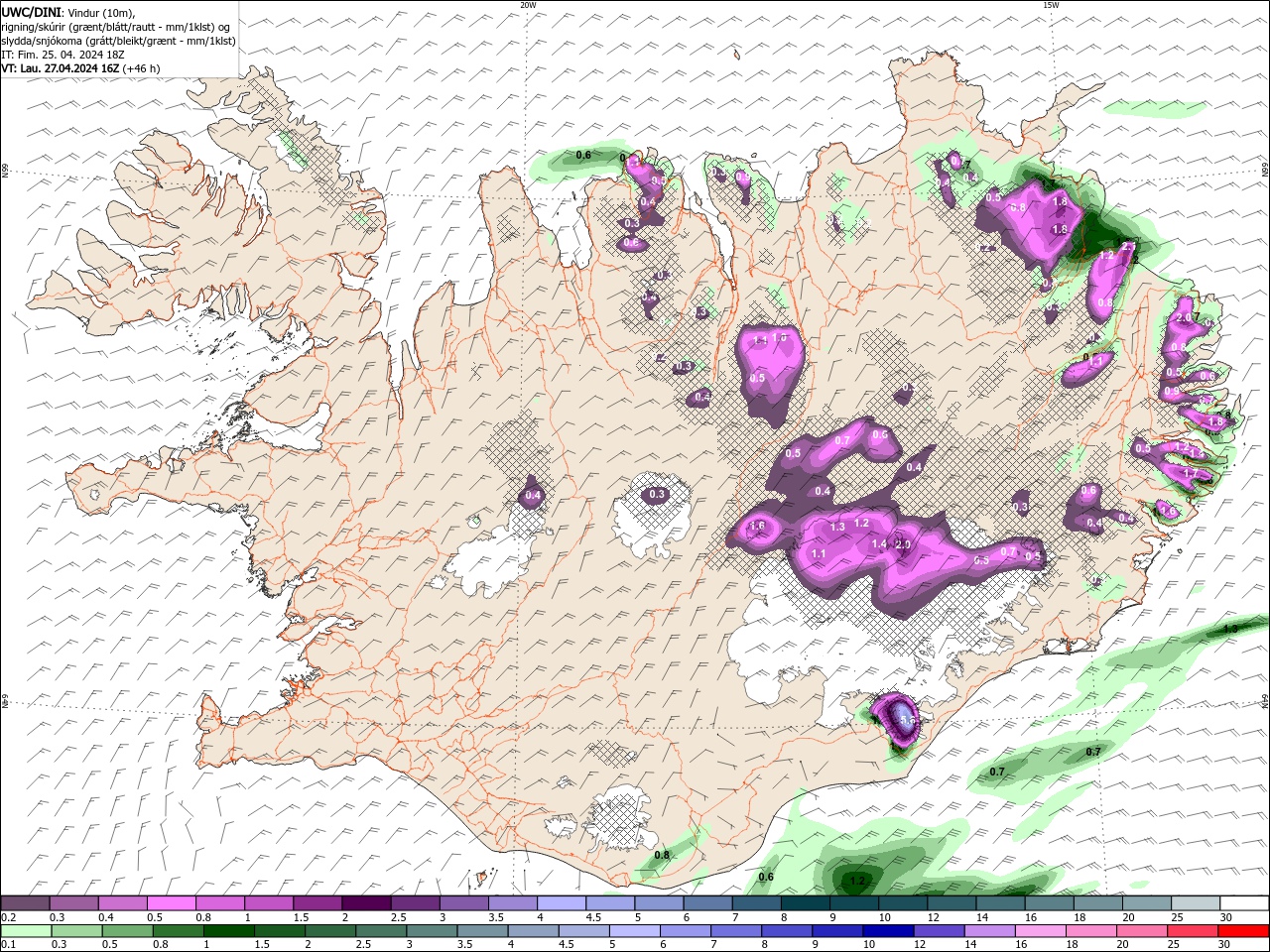Click the '1.4' snow value north of Vatnajökull
Screen dimensions: 1270x952
tap(879, 544)
